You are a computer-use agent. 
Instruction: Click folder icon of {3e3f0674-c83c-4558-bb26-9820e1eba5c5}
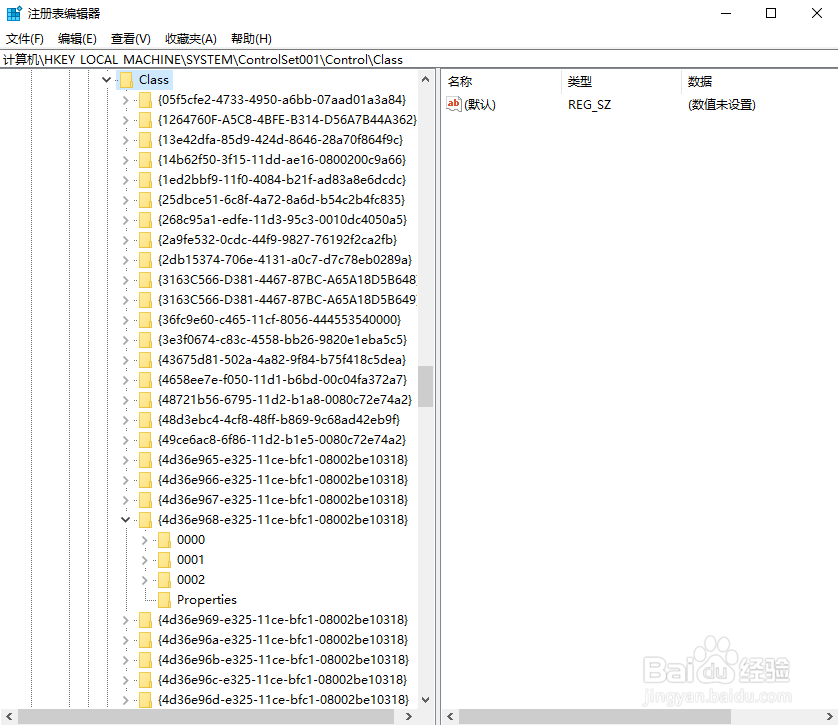(145, 340)
